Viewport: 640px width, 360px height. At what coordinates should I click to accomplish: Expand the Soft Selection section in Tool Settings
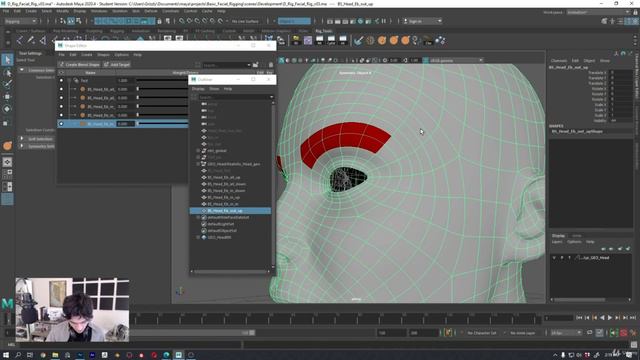[x=22, y=139]
